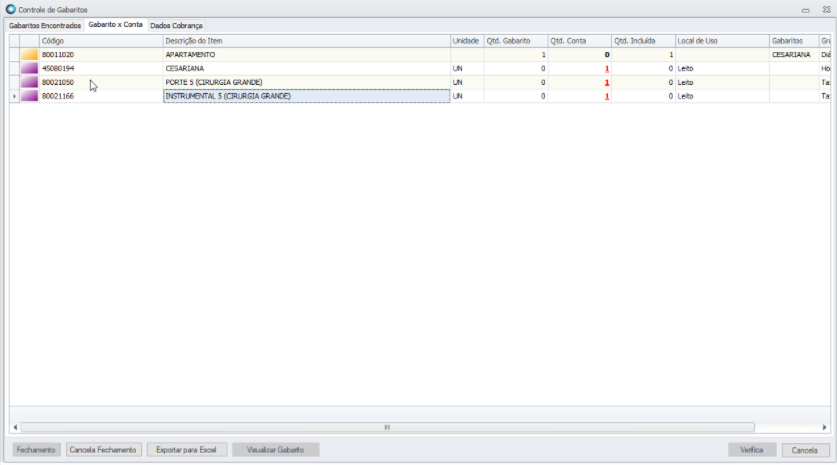The image size is (837, 465).
Task: Click the CESARIANA value in Gabaritos column
Action: pos(791,54)
